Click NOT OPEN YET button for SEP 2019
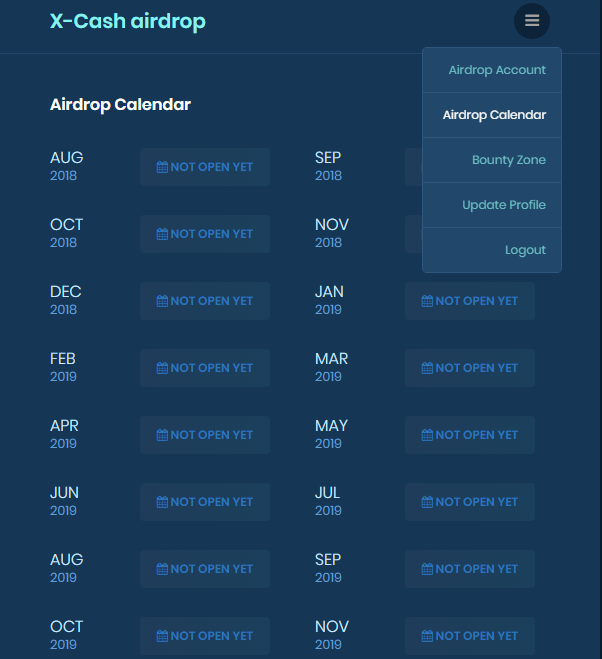The image size is (602, 659). tap(470, 569)
